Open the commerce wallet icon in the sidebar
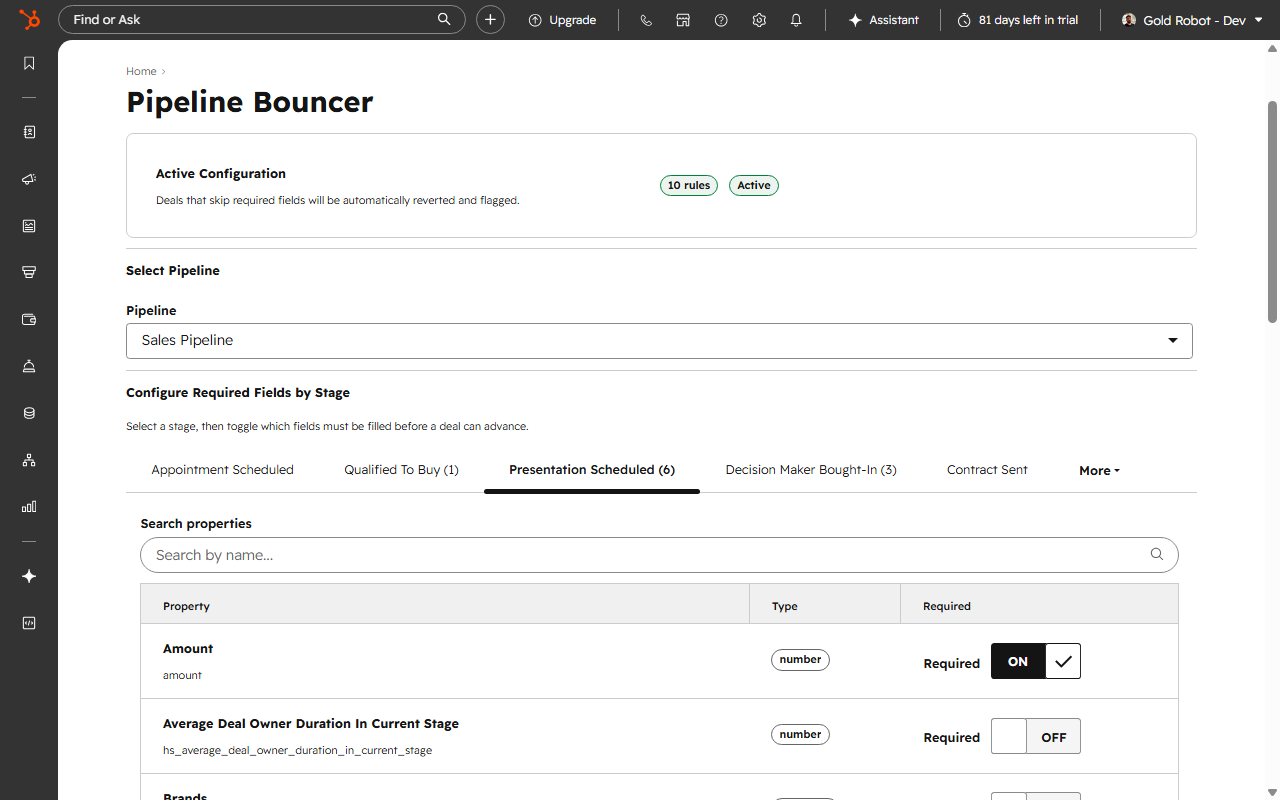 pyautogui.click(x=29, y=319)
